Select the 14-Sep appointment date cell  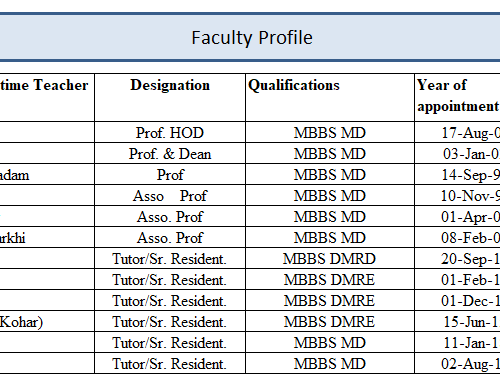pyautogui.click(x=457, y=174)
